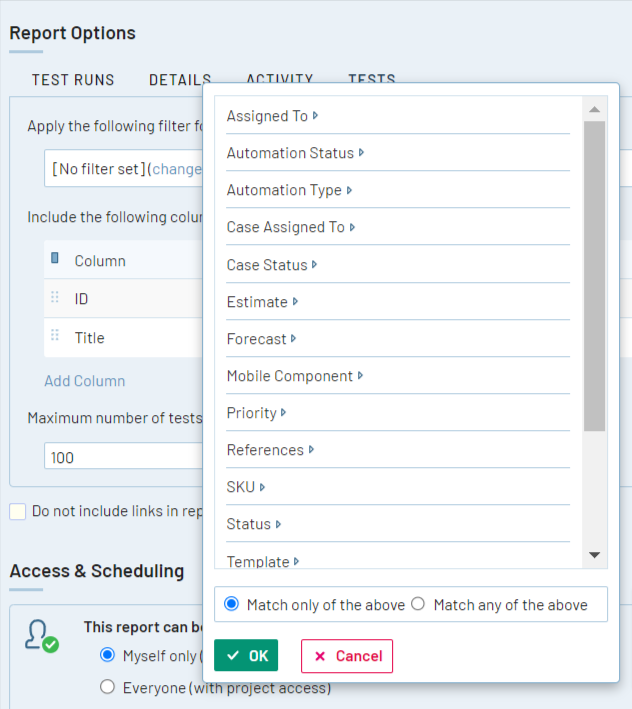This screenshot has width=632, height=709.
Task: Choose Myself only access option
Action: tap(108, 655)
